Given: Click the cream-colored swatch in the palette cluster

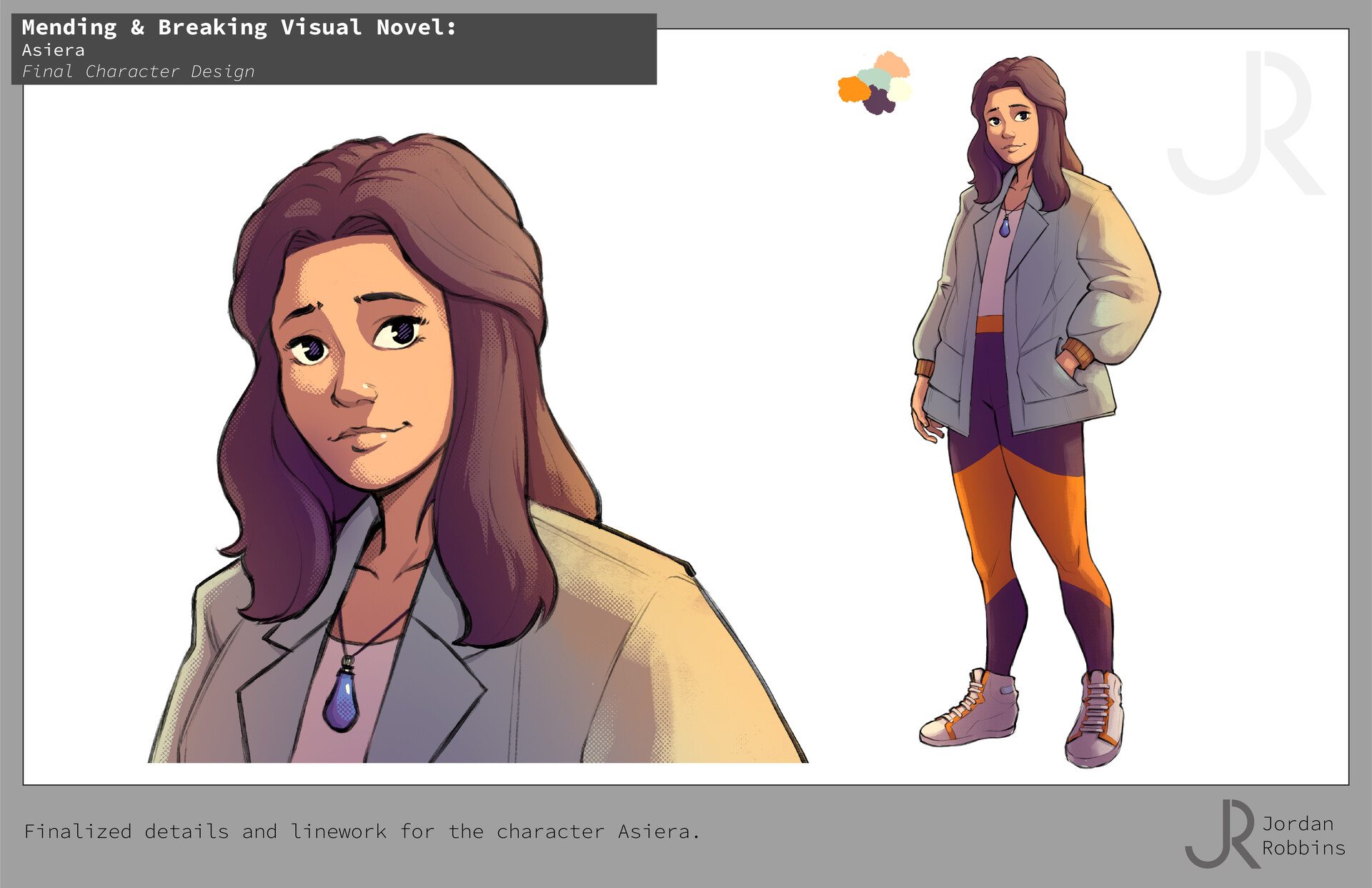Looking at the screenshot, I should (x=901, y=89).
